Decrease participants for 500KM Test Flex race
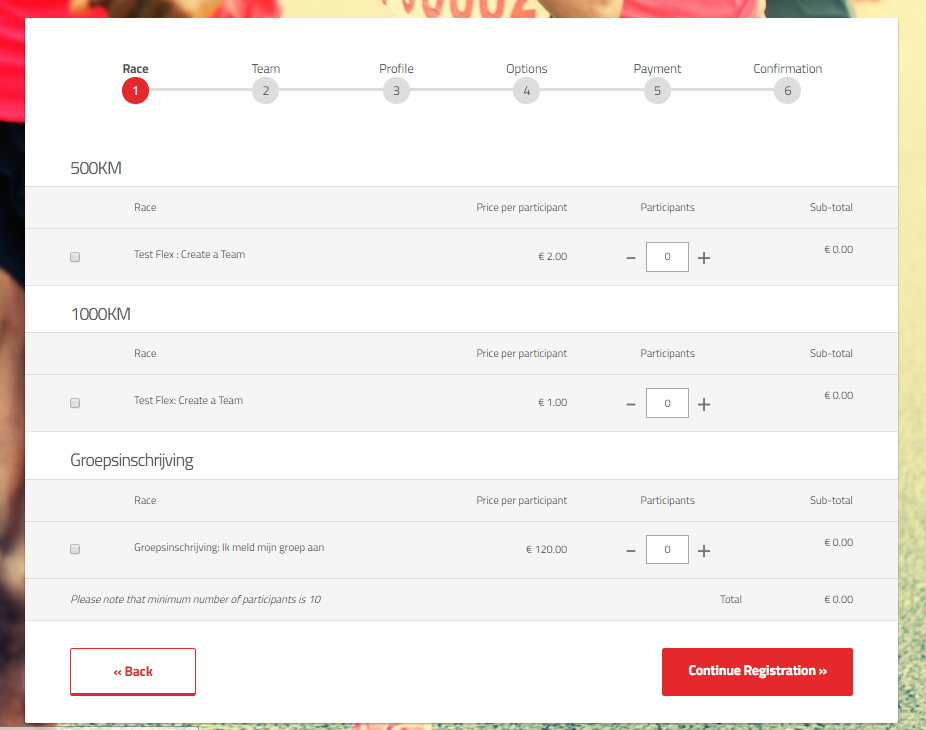The height and width of the screenshot is (730, 926). (631, 258)
